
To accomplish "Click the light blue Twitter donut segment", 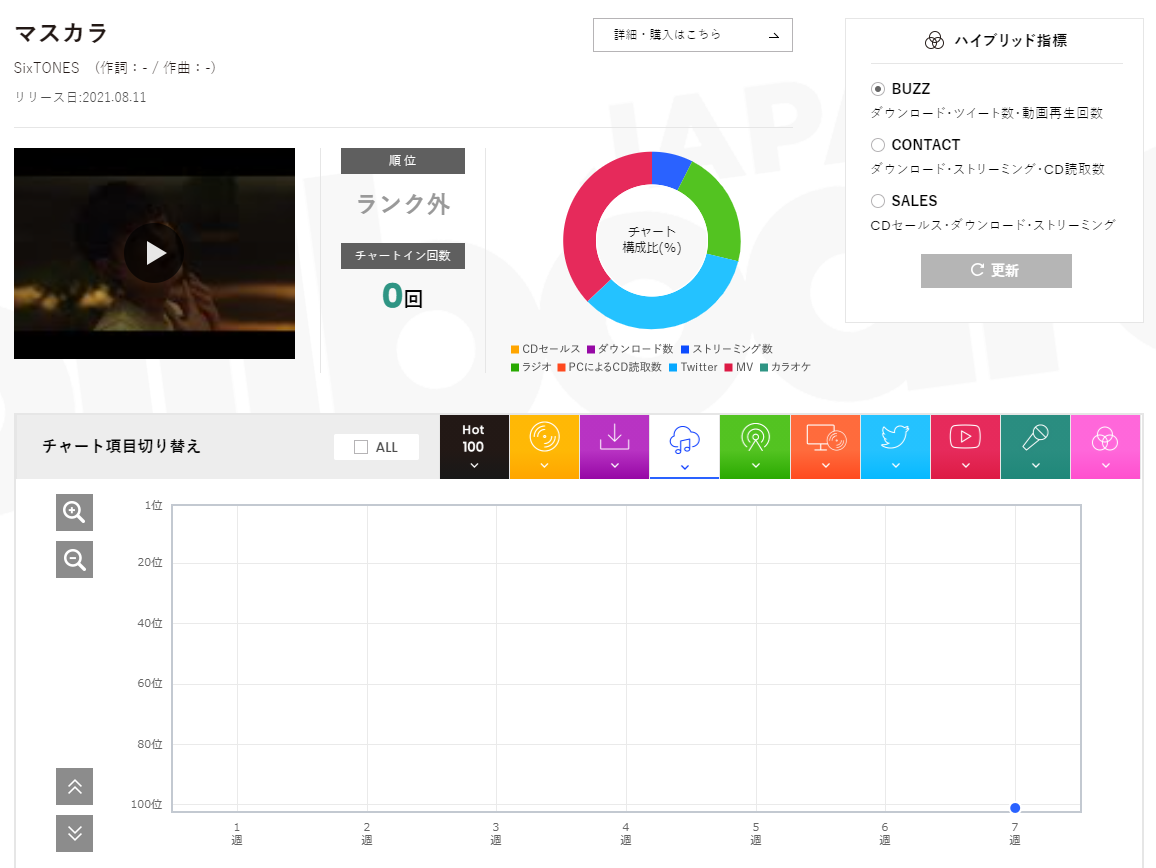I will pyautogui.click(x=667, y=310).
